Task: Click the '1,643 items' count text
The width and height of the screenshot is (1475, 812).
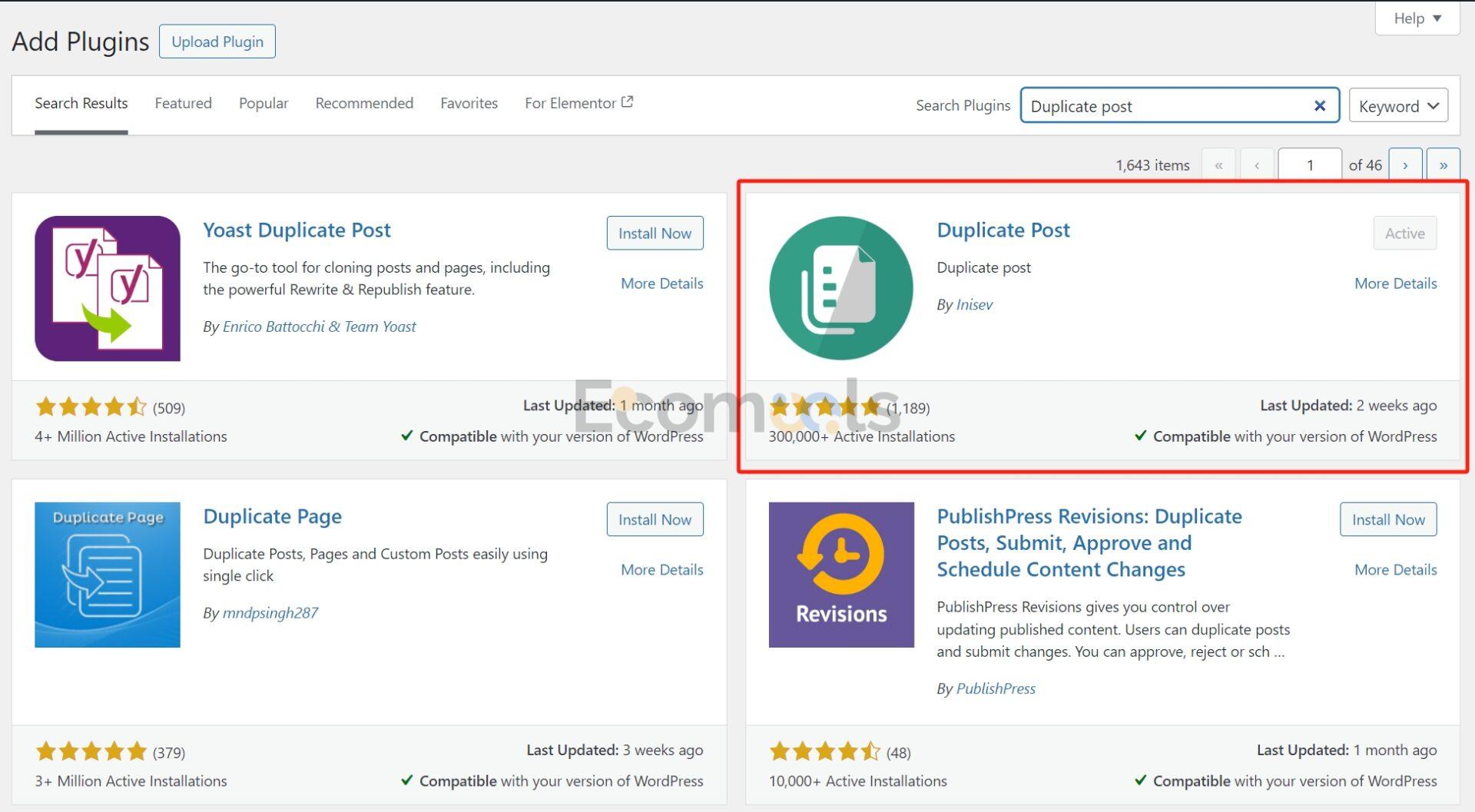Action: pyautogui.click(x=1152, y=165)
